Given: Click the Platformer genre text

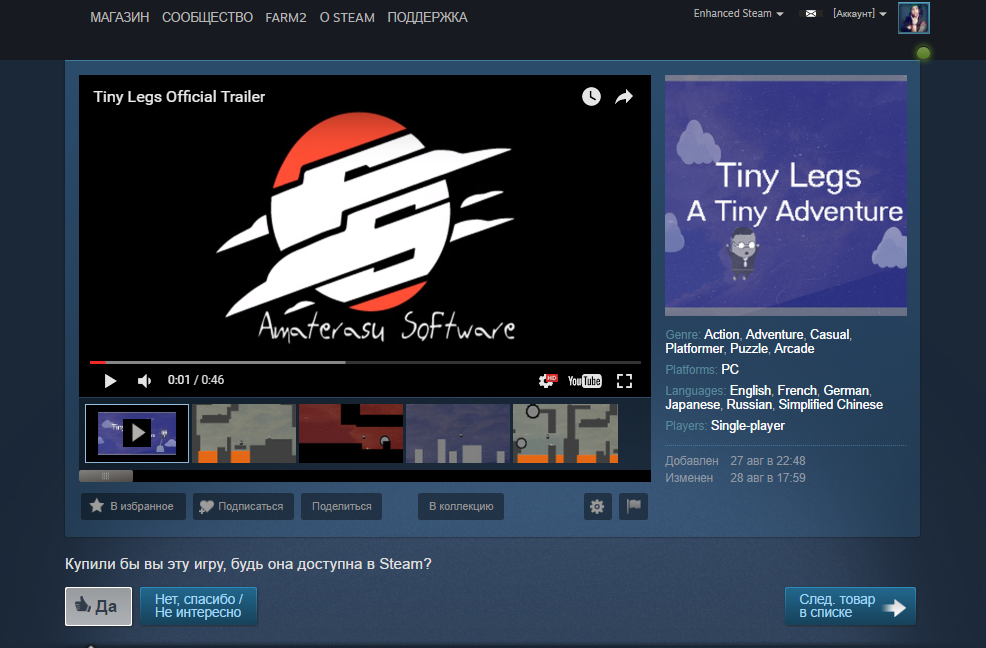Looking at the screenshot, I should tap(694, 349).
